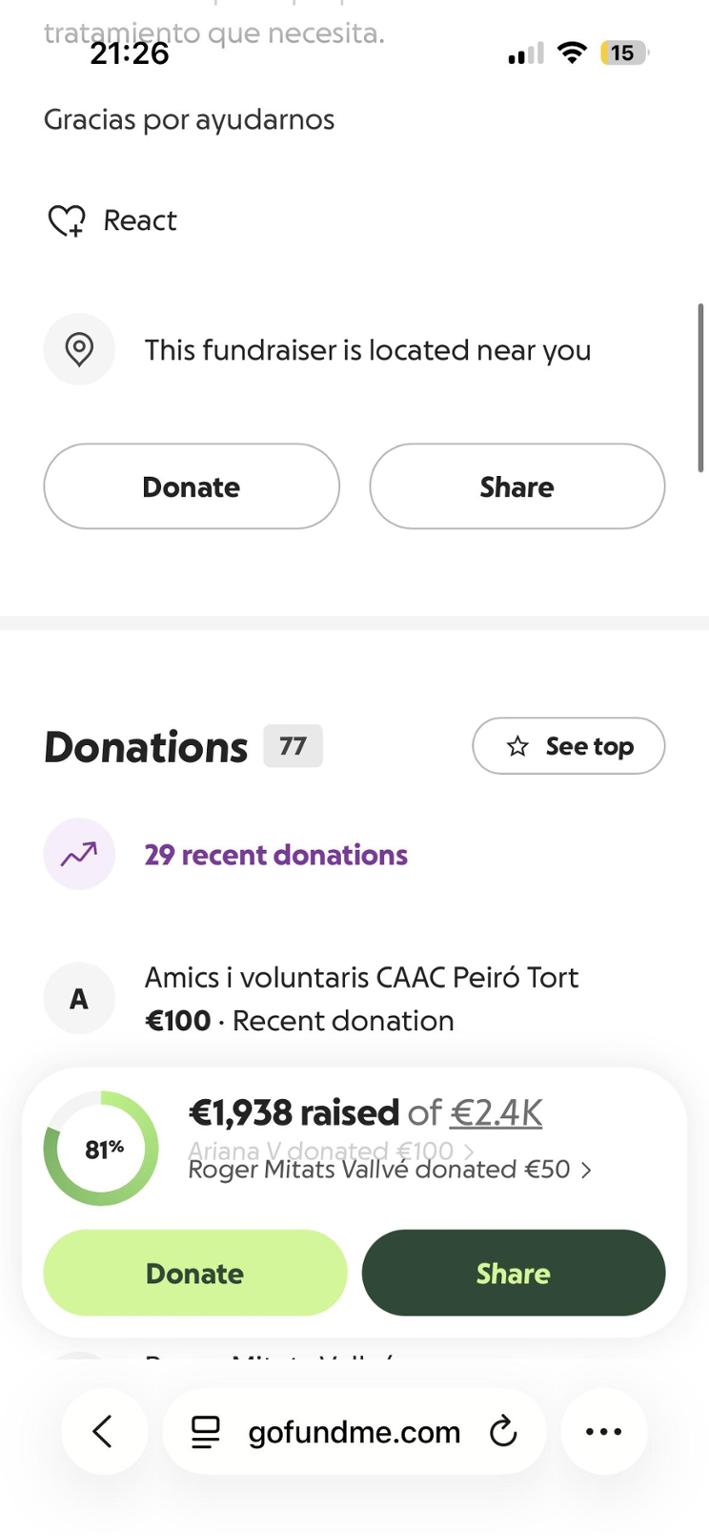Tap the gofundme.com address bar

coord(354,1432)
